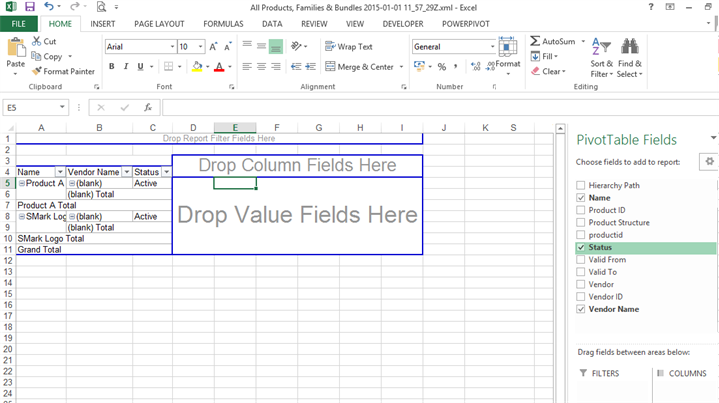This screenshot has width=719, height=403.
Task: Apply bottom vertical alignment
Action: (276, 46)
